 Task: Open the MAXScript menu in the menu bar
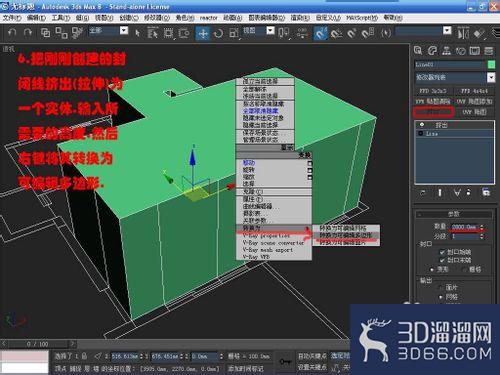click(362, 18)
